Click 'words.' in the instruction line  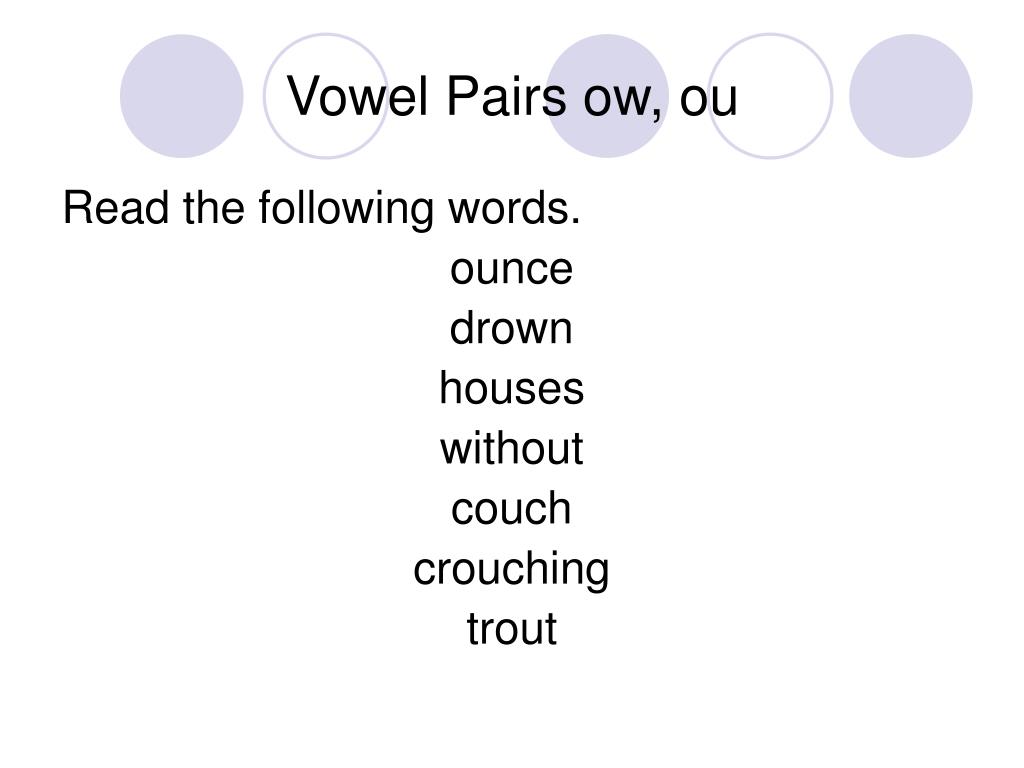coord(514,208)
